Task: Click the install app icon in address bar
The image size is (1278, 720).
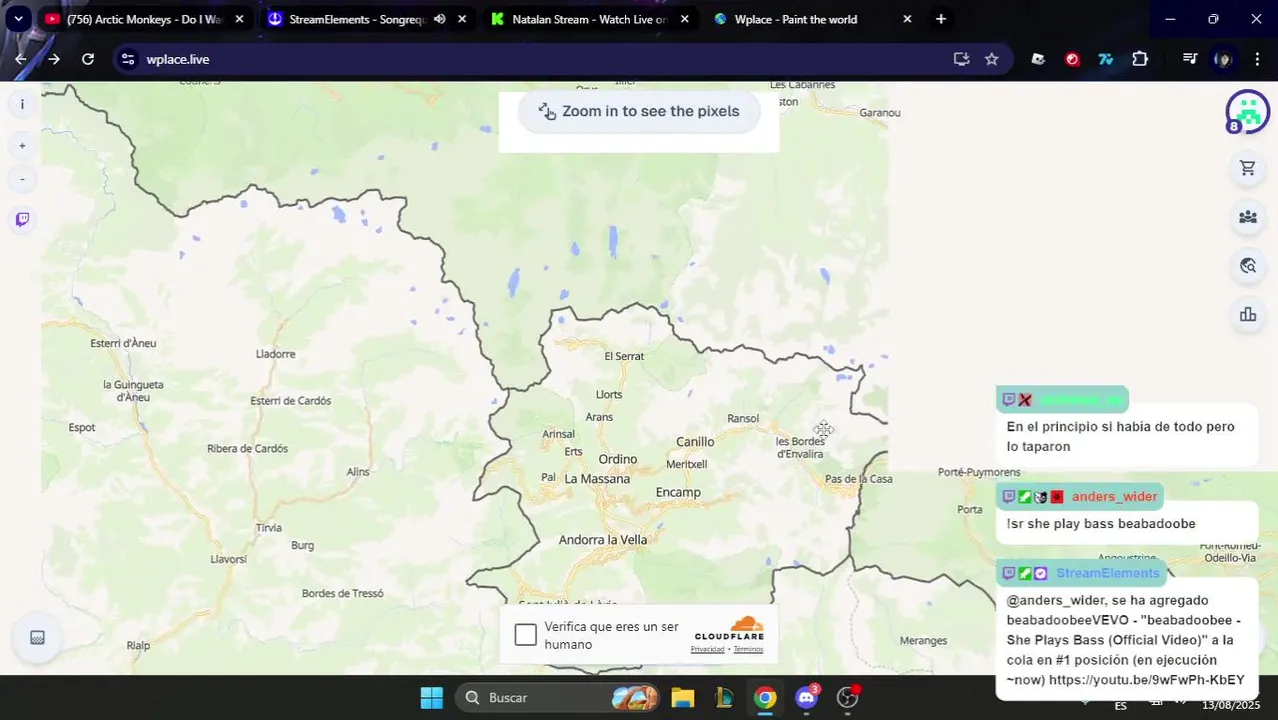Action: (x=961, y=59)
